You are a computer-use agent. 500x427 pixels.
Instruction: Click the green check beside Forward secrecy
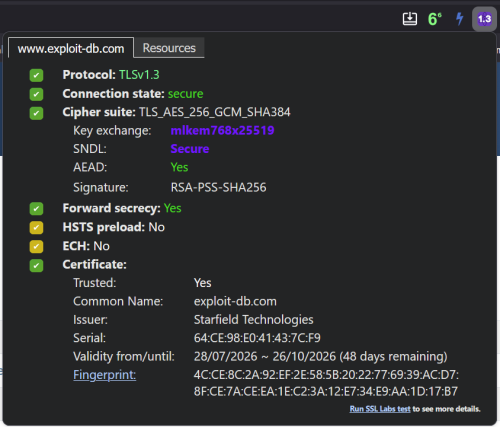point(36,209)
